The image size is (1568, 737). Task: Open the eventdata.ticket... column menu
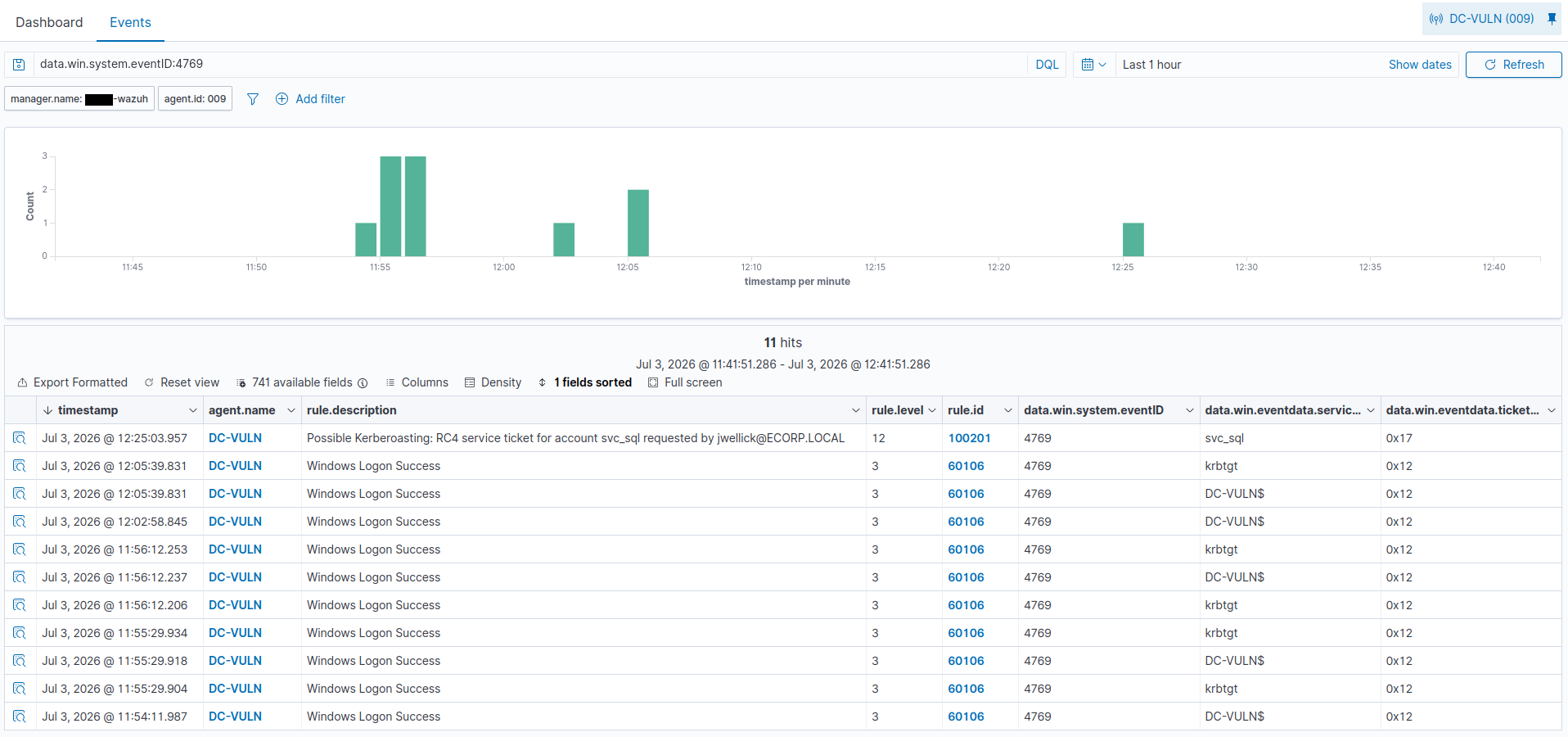click(1552, 410)
